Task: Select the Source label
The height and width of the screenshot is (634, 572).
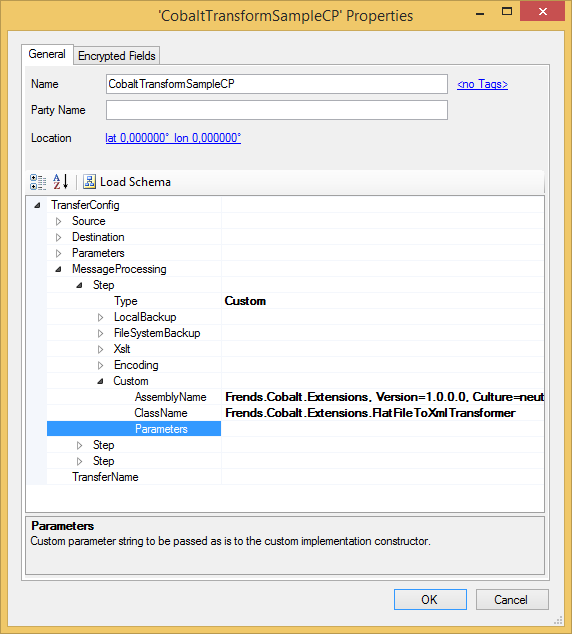Action: point(89,221)
